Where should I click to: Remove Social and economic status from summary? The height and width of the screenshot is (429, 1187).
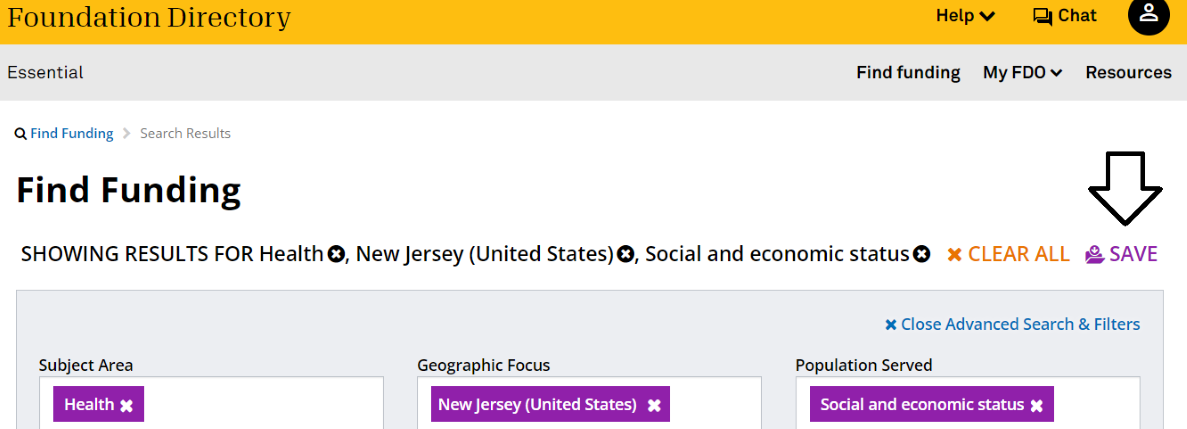tap(921, 254)
